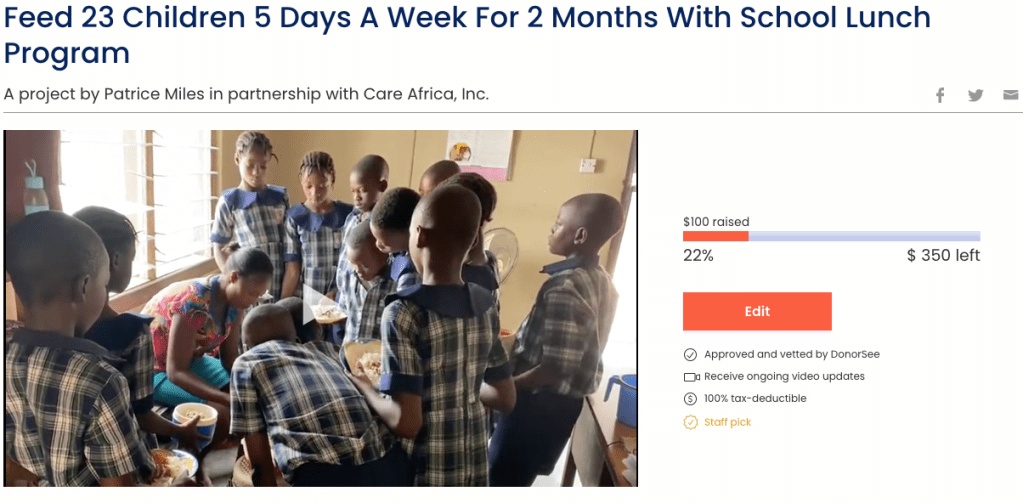The height and width of the screenshot is (503, 1023).
Task: Click the 100% tax-deductible text
Action: [755, 399]
